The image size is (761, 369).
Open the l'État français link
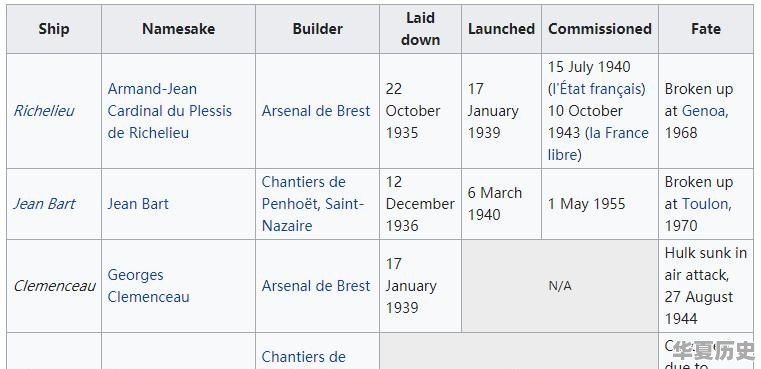click(x=597, y=89)
